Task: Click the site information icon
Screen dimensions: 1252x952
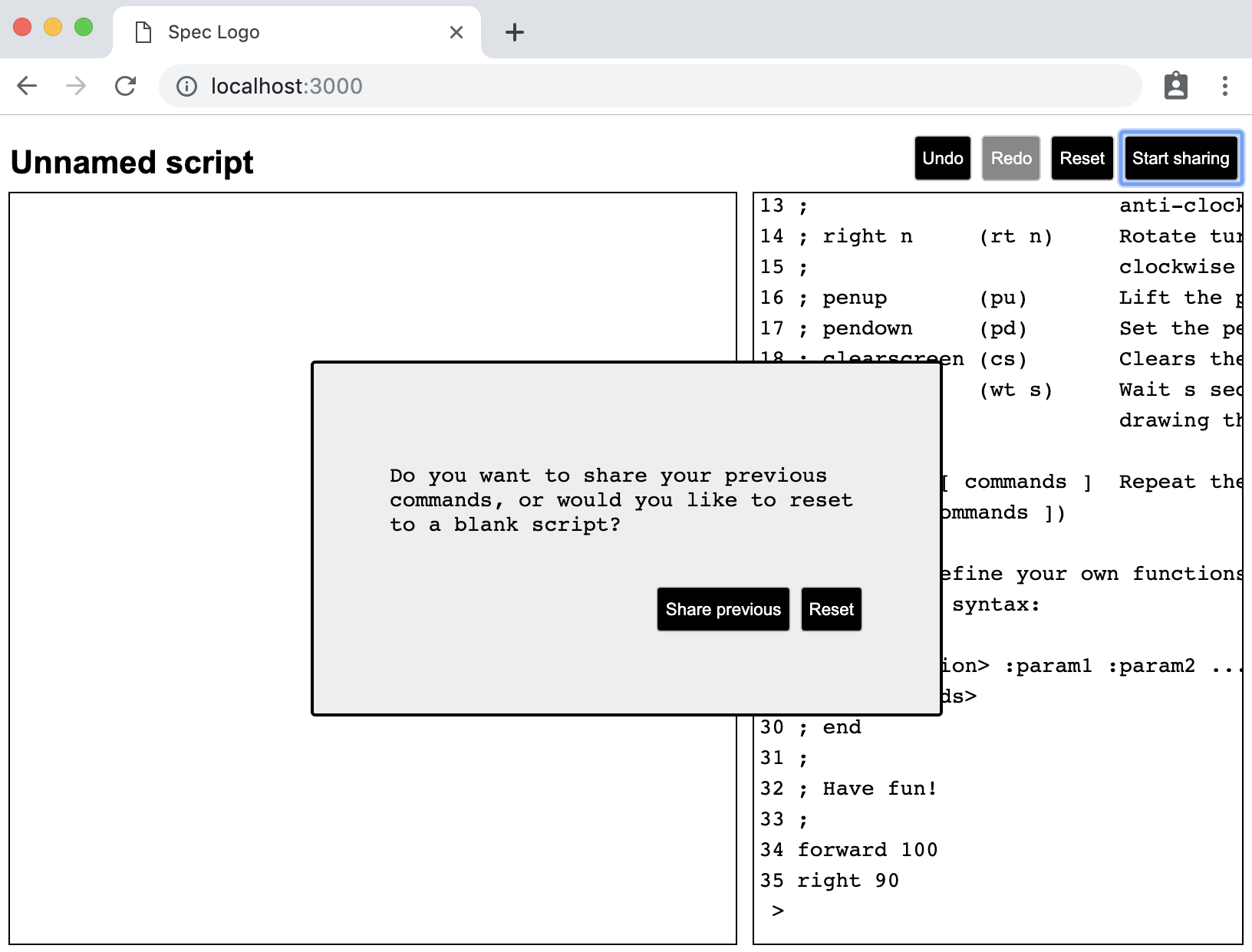Action: coord(186,86)
